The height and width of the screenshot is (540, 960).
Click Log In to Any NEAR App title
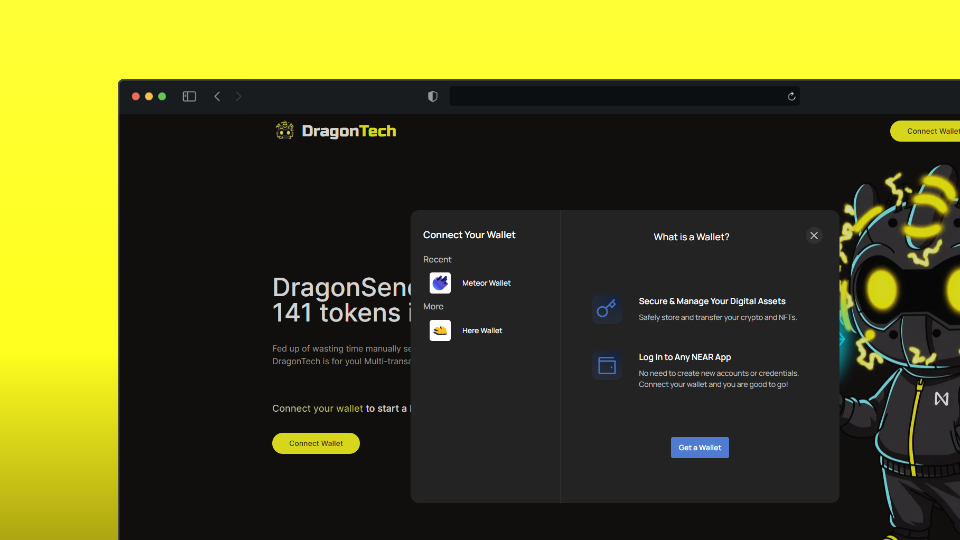coord(684,357)
